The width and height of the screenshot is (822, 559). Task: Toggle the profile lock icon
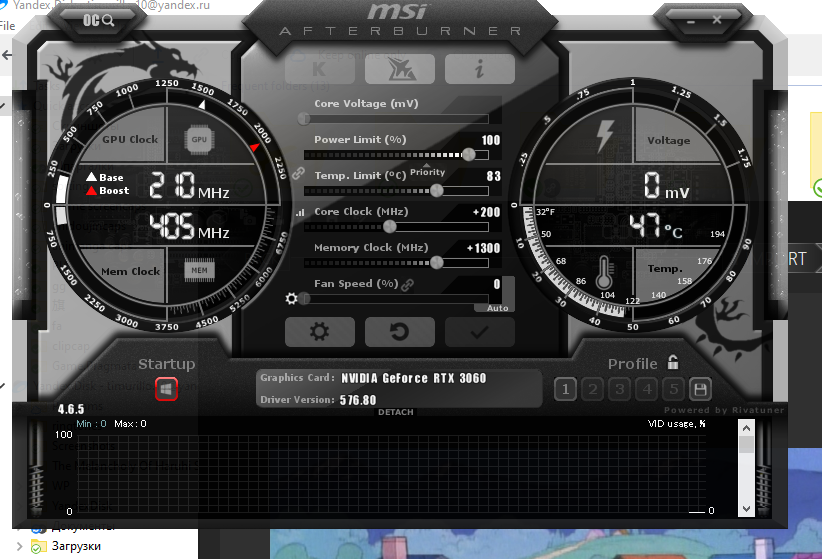[x=673, y=362]
